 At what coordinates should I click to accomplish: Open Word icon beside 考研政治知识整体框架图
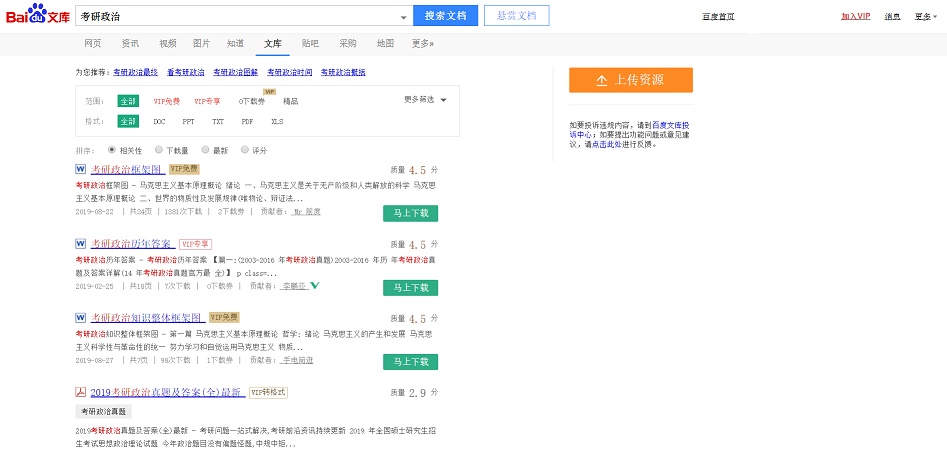click(81, 318)
